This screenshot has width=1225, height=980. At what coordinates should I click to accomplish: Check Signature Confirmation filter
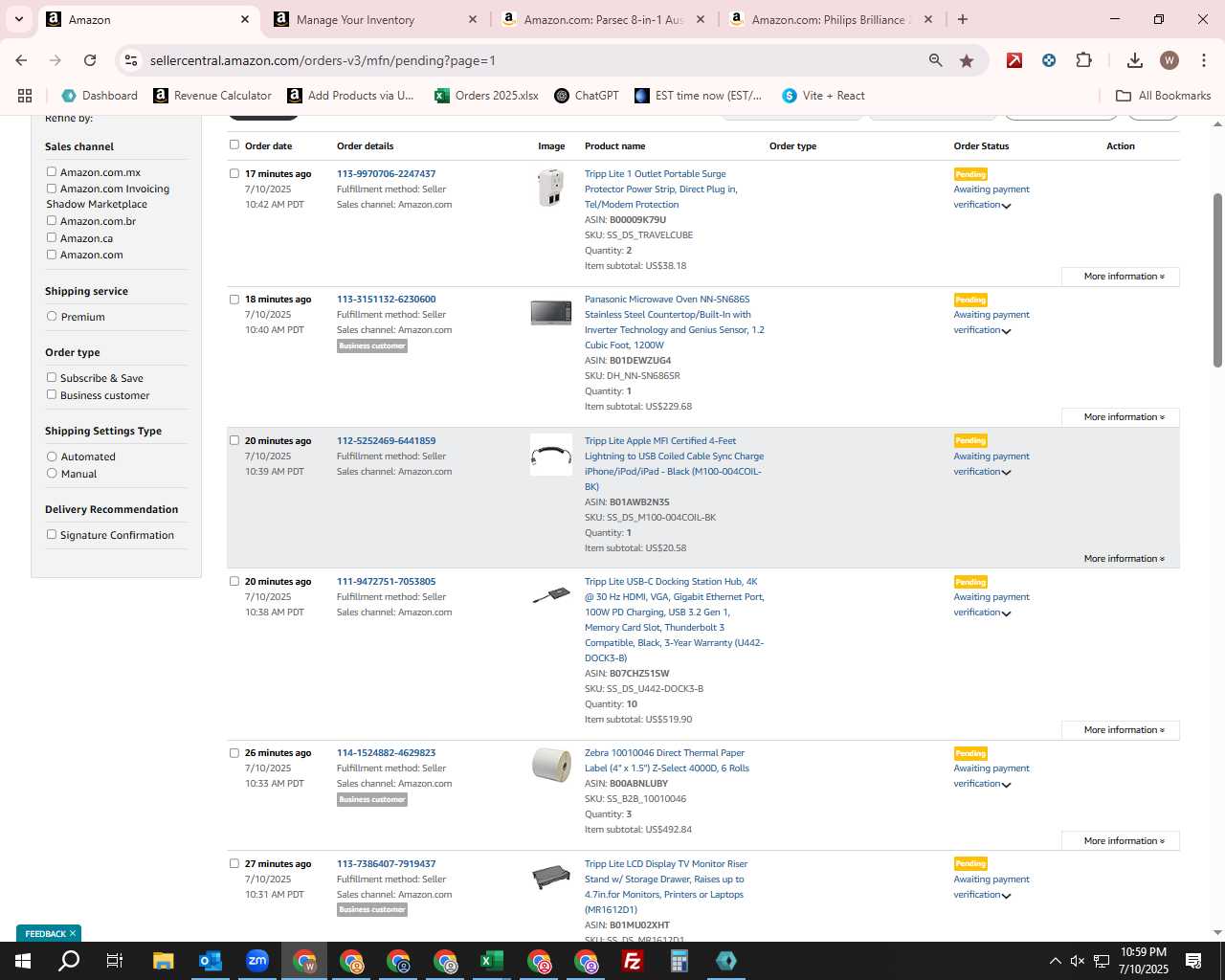pyautogui.click(x=52, y=534)
